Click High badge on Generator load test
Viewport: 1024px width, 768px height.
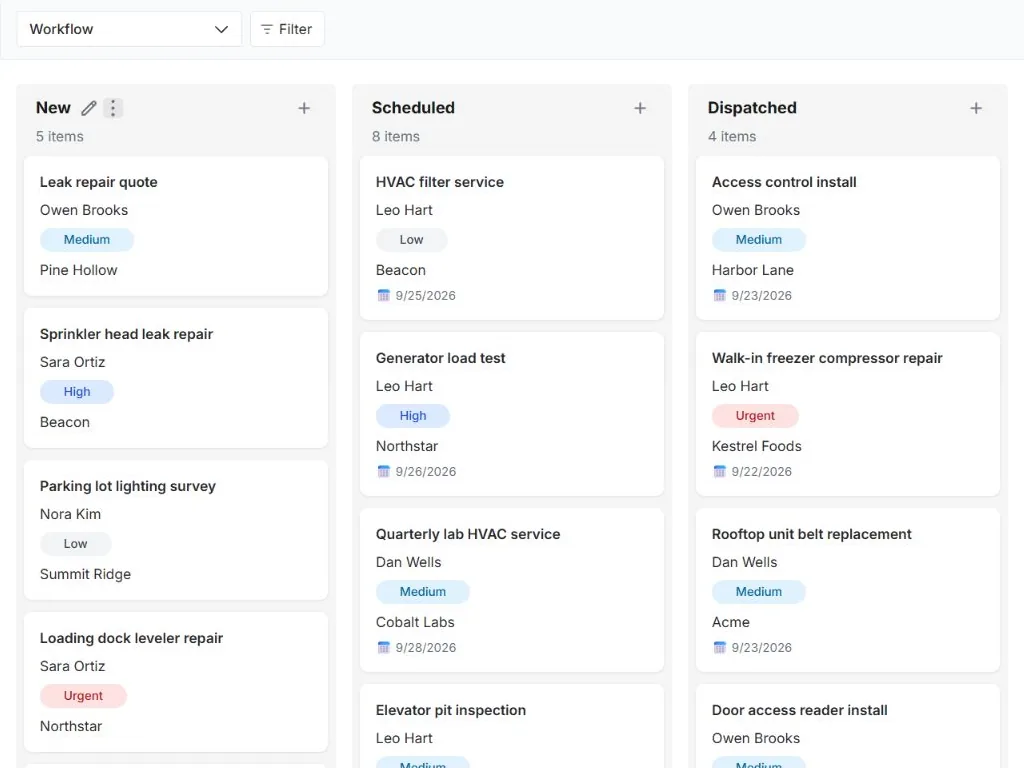[413, 415]
